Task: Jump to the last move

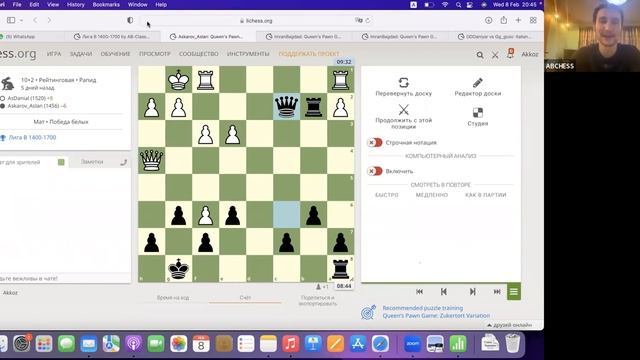Action: pyautogui.click(x=497, y=291)
